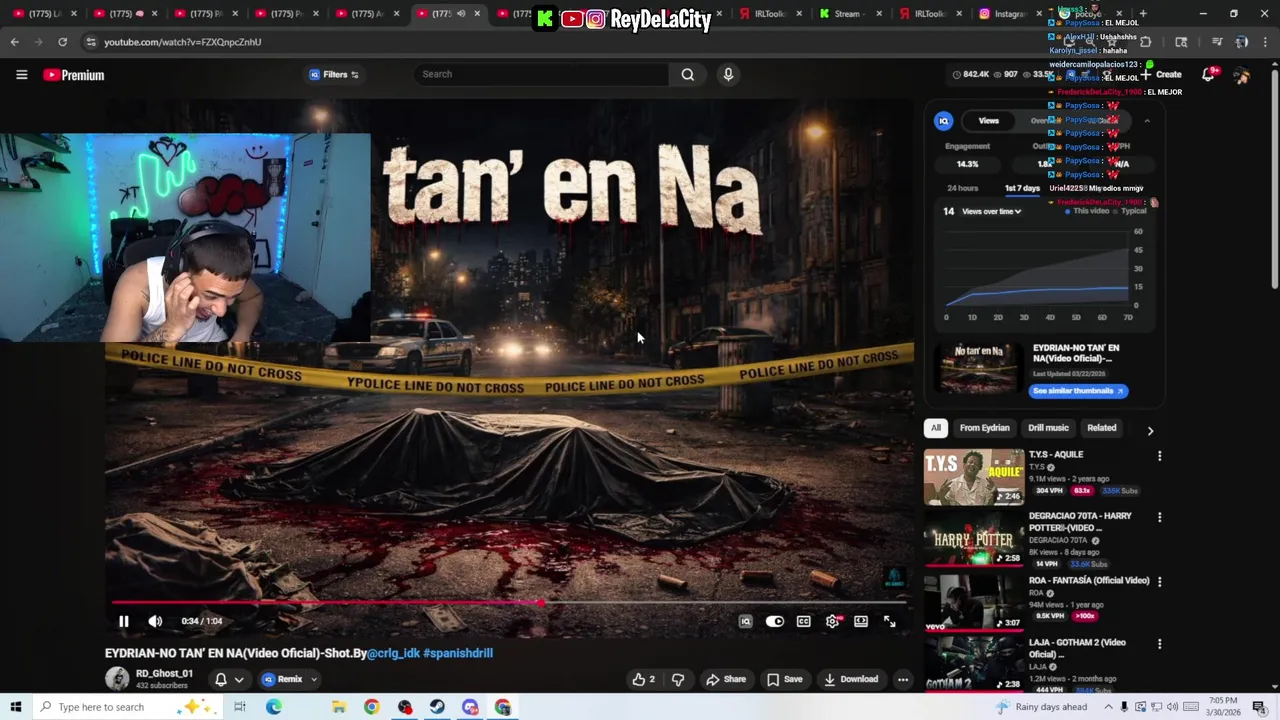Image resolution: width=1280 pixels, height=720 pixels.
Task: Open the #spanishdrill hashtag link
Action: (458, 653)
